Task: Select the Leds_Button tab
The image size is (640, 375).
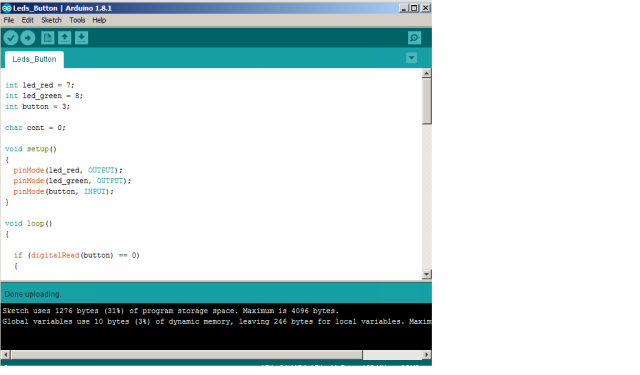Action: [34, 60]
